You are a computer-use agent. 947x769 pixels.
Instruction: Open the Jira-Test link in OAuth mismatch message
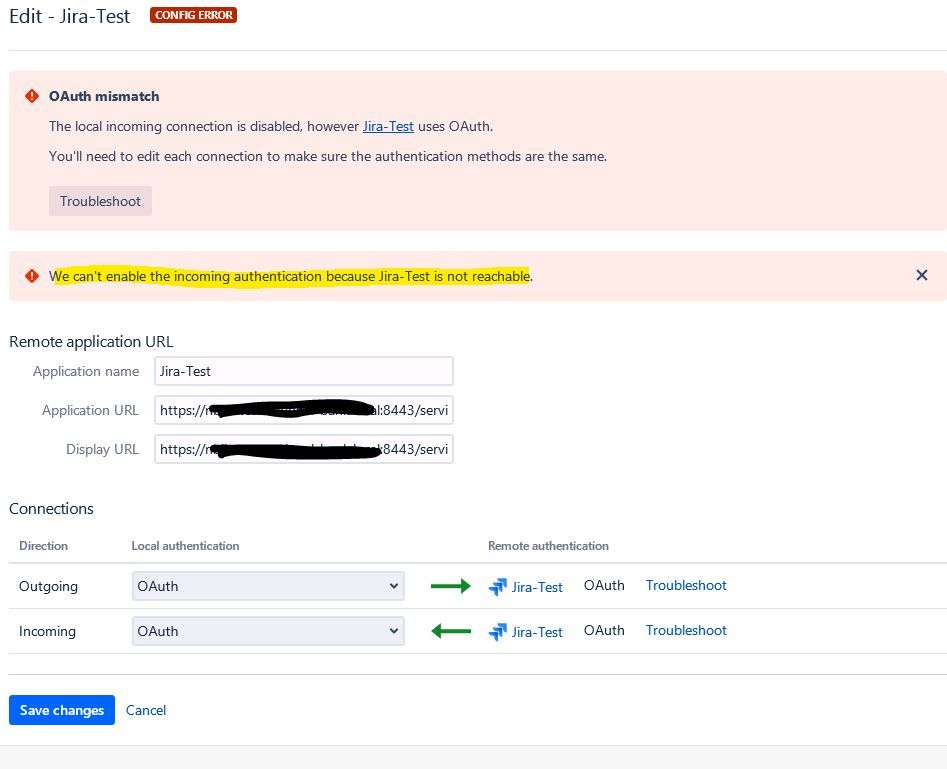pos(388,126)
